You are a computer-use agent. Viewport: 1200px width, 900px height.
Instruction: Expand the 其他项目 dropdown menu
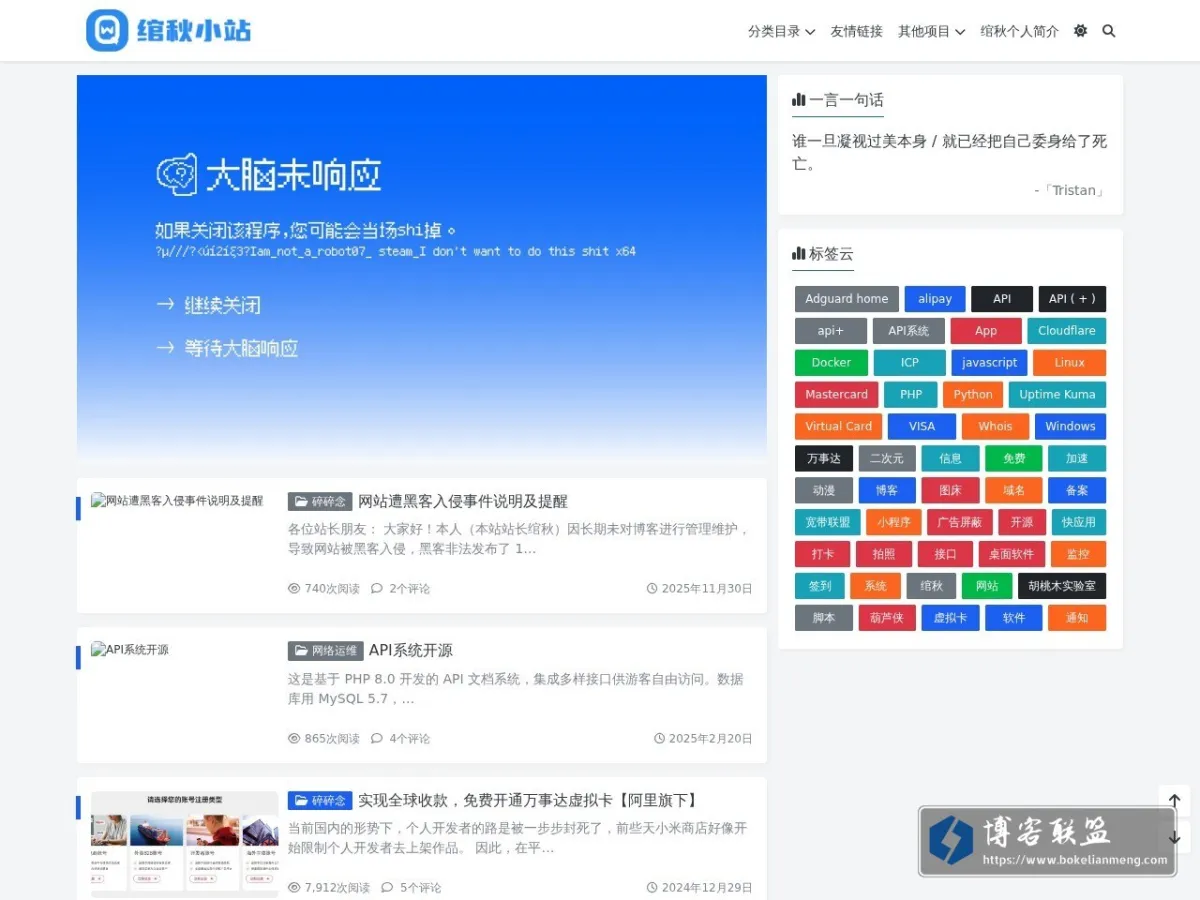(x=932, y=31)
